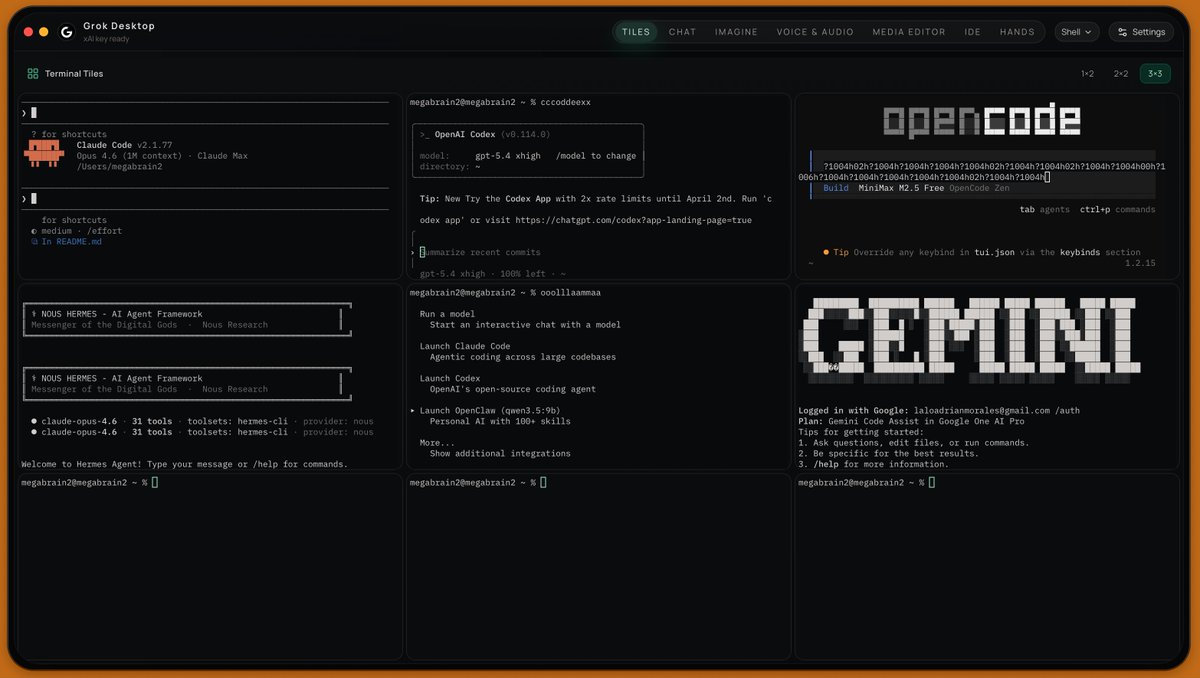This screenshot has height=678, width=1200.
Task: Click the Grok logo icon
Action: (67, 32)
